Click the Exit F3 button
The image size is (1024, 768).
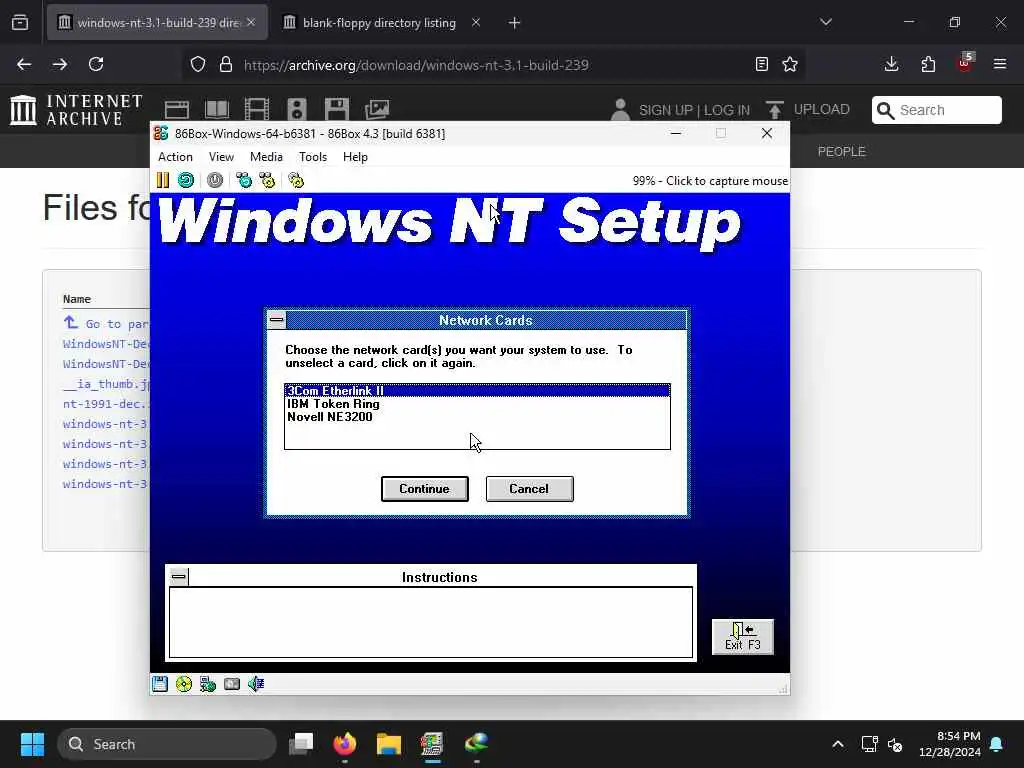pyautogui.click(x=743, y=637)
